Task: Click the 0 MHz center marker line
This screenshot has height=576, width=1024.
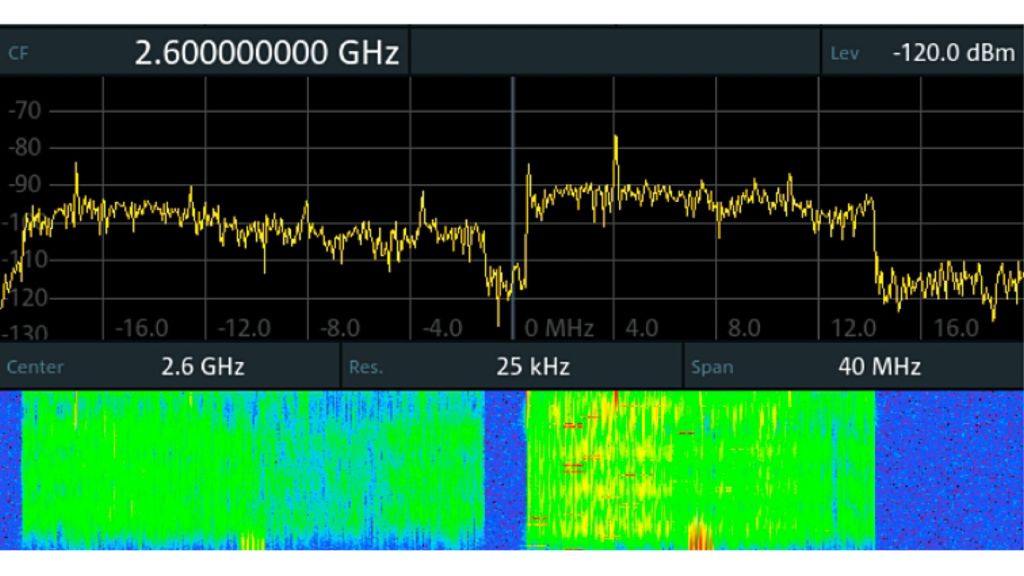Action: tap(513, 208)
